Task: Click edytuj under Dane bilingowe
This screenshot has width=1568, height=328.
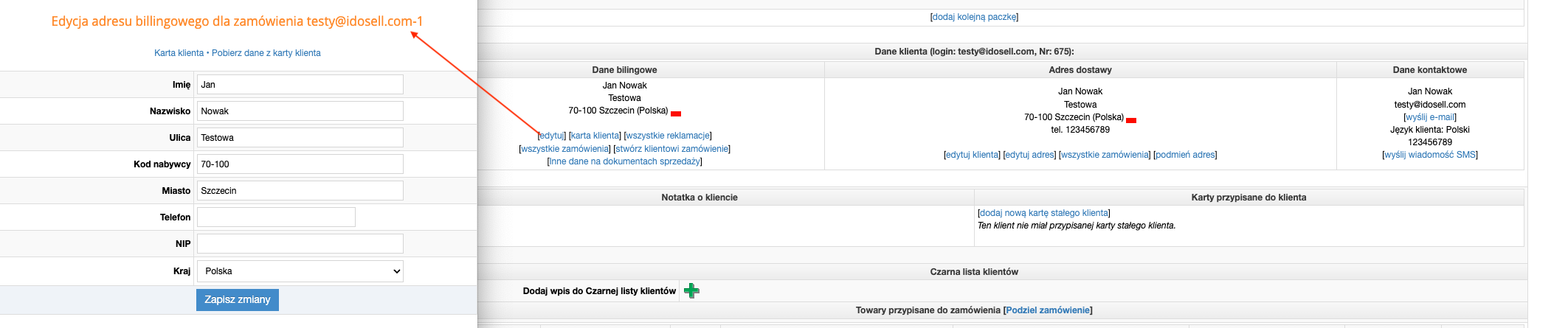Action: coord(552,136)
